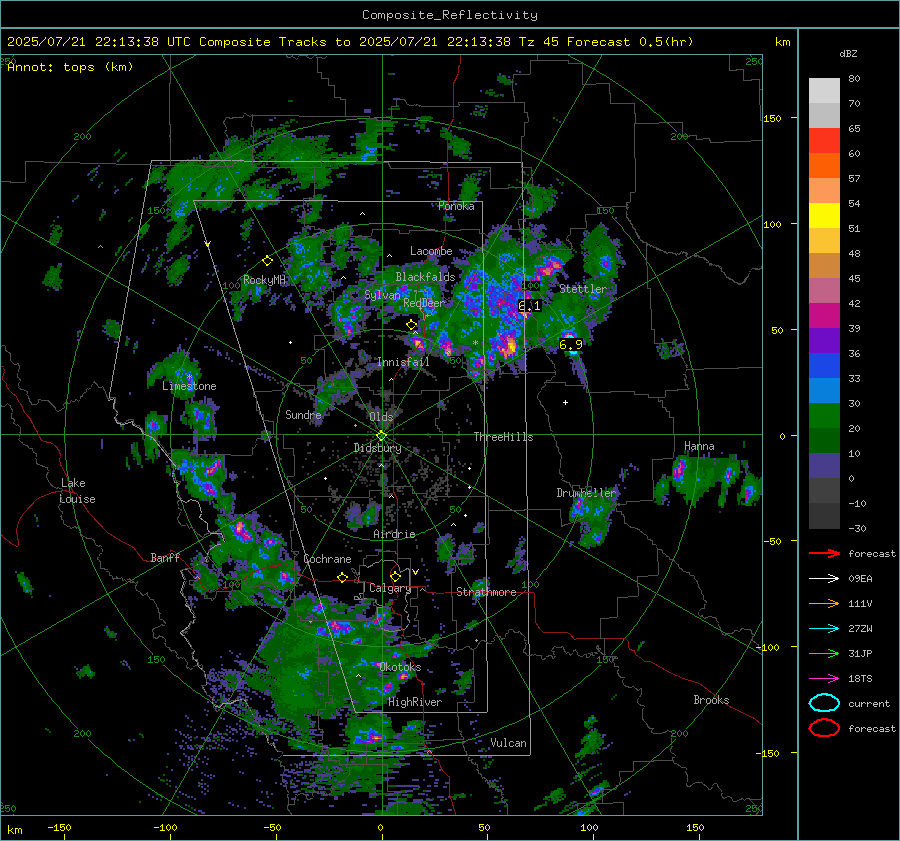Click the Olds label

(381, 417)
